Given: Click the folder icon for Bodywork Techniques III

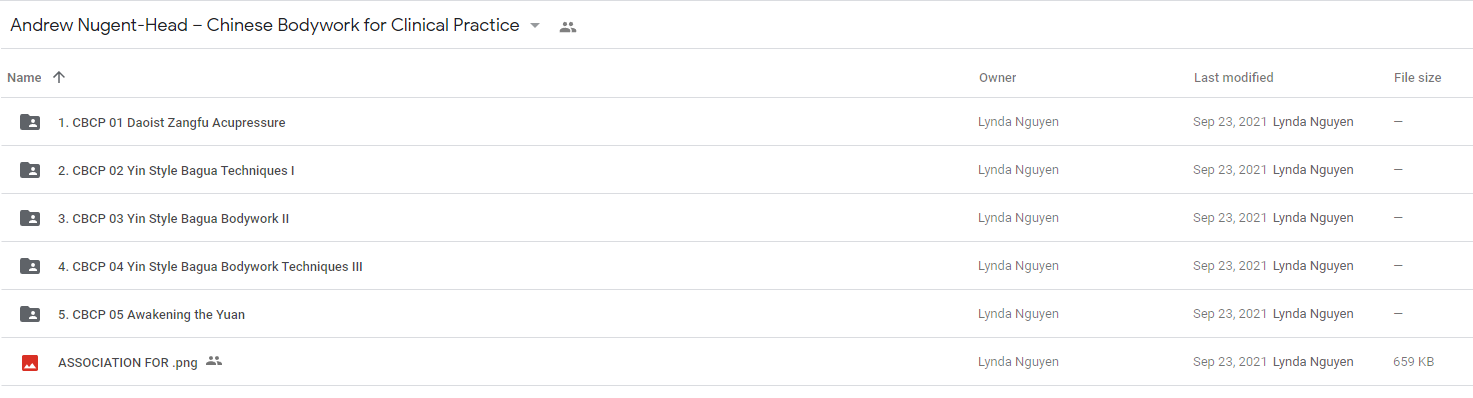Looking at the screenshot, I should coord(30,266).
